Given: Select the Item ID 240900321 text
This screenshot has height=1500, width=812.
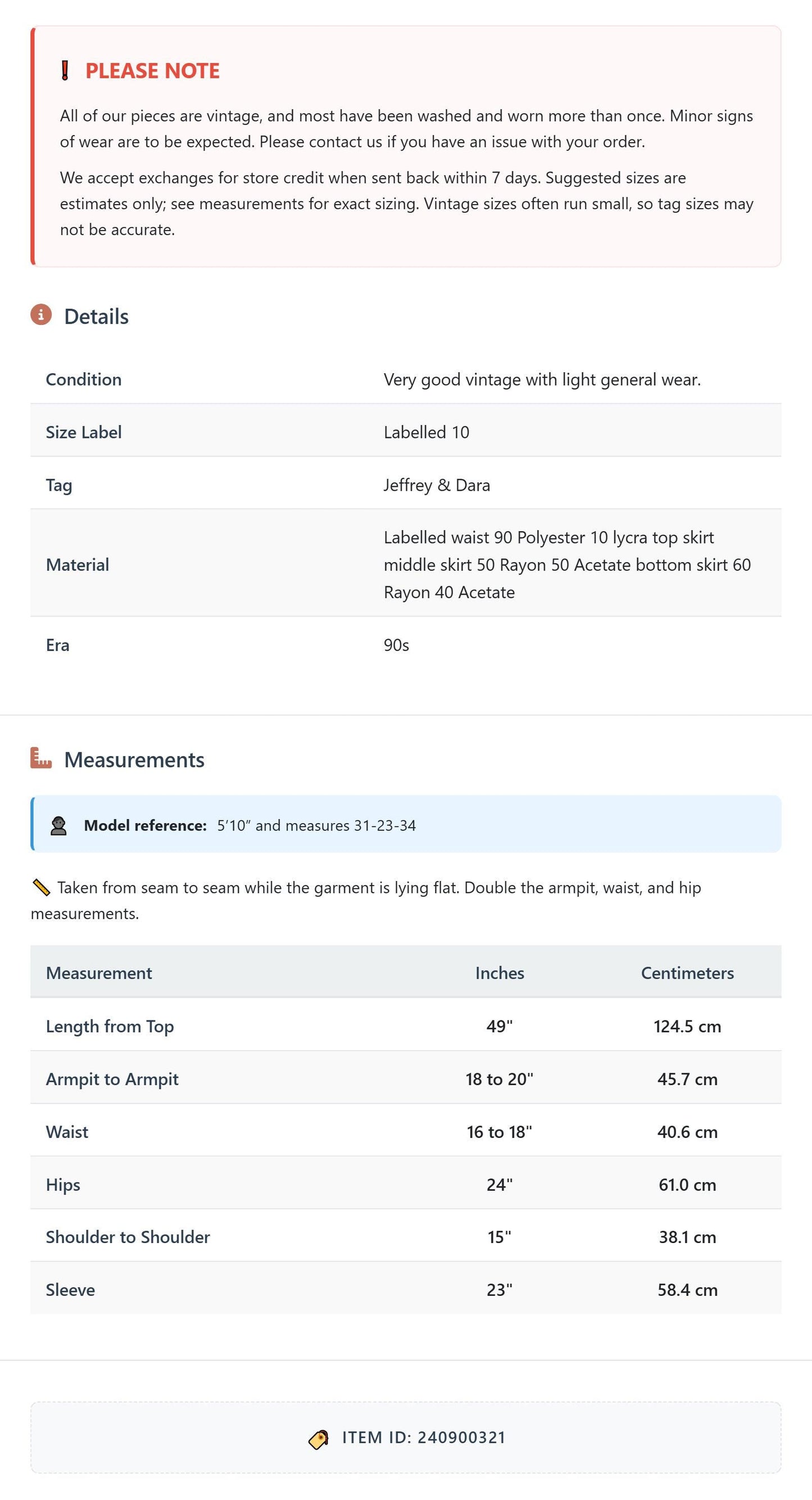Looking at the screenshot, I should (424, 1438).
